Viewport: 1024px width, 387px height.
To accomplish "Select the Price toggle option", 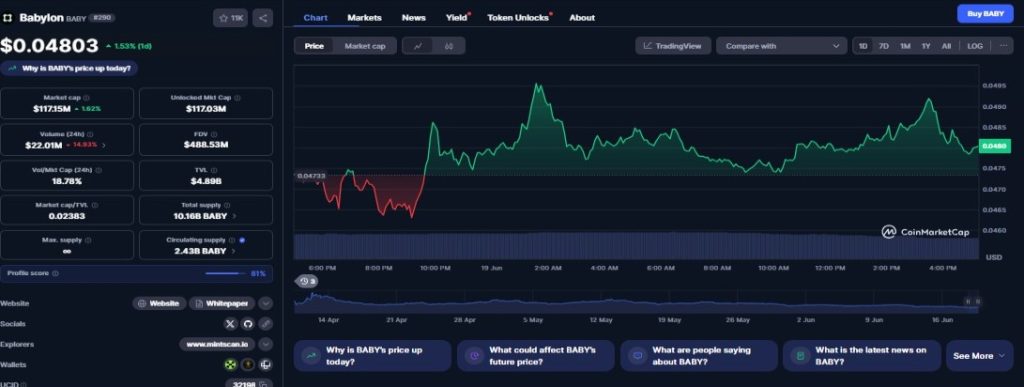I will 314,46.
